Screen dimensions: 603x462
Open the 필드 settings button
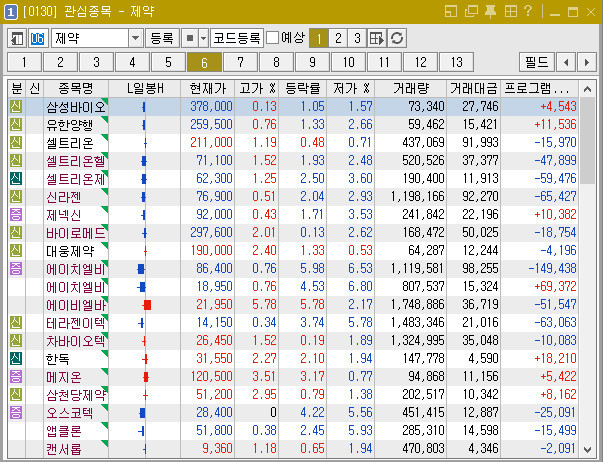537,62
